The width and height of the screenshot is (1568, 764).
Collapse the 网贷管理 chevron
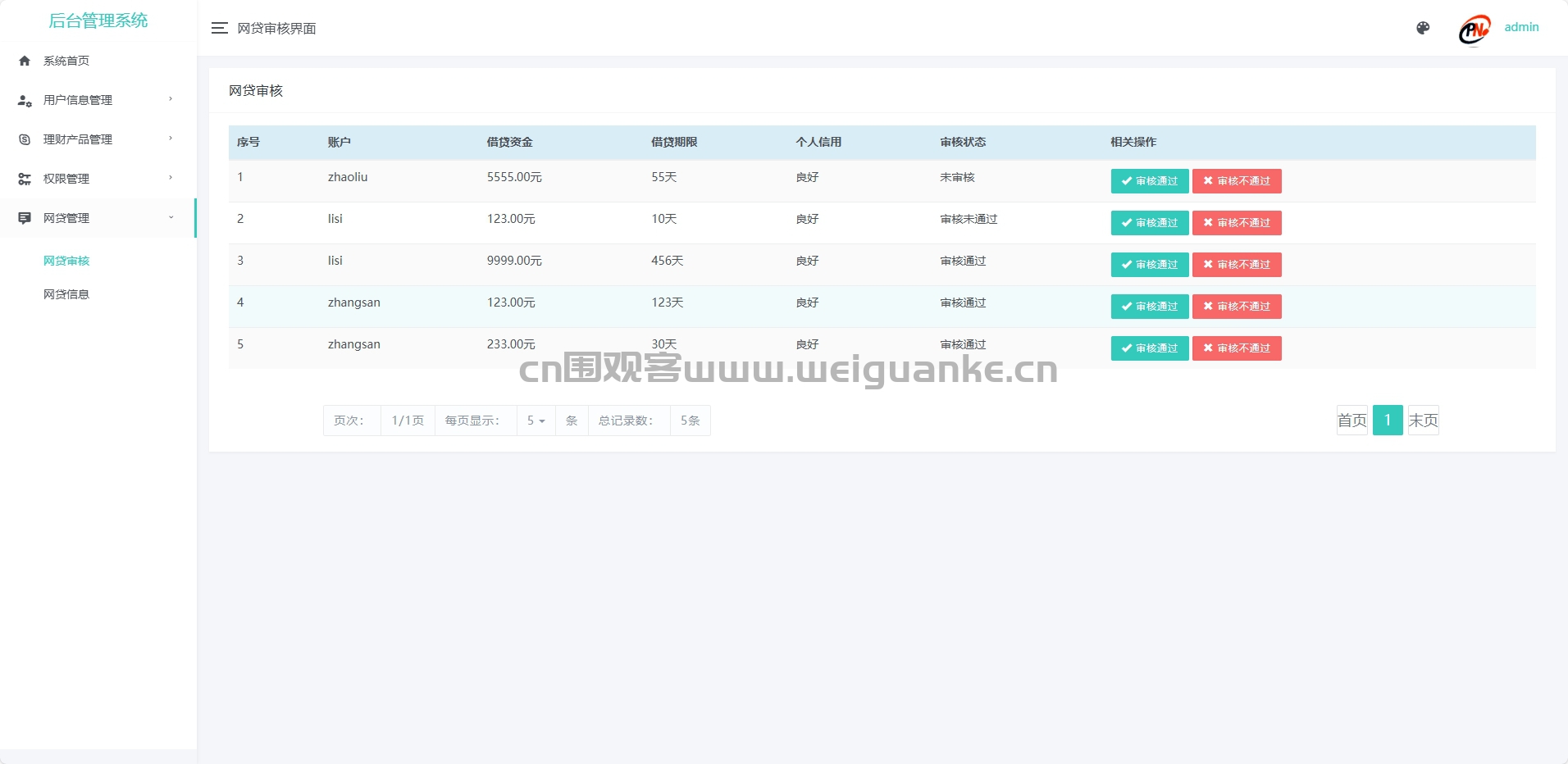(x=171, y=217)
